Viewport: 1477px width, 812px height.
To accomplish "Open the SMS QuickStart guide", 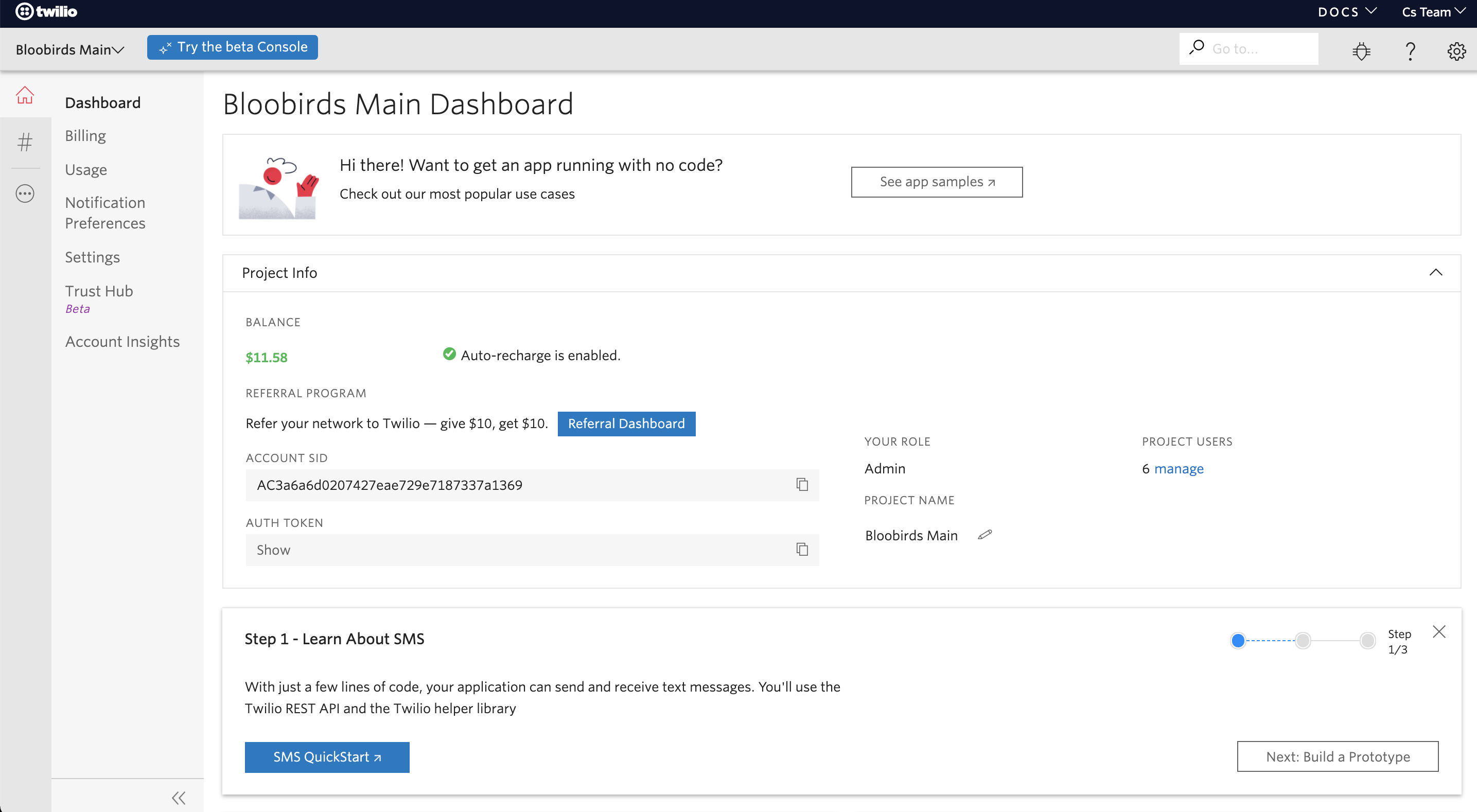I will [x=327, y=757].
